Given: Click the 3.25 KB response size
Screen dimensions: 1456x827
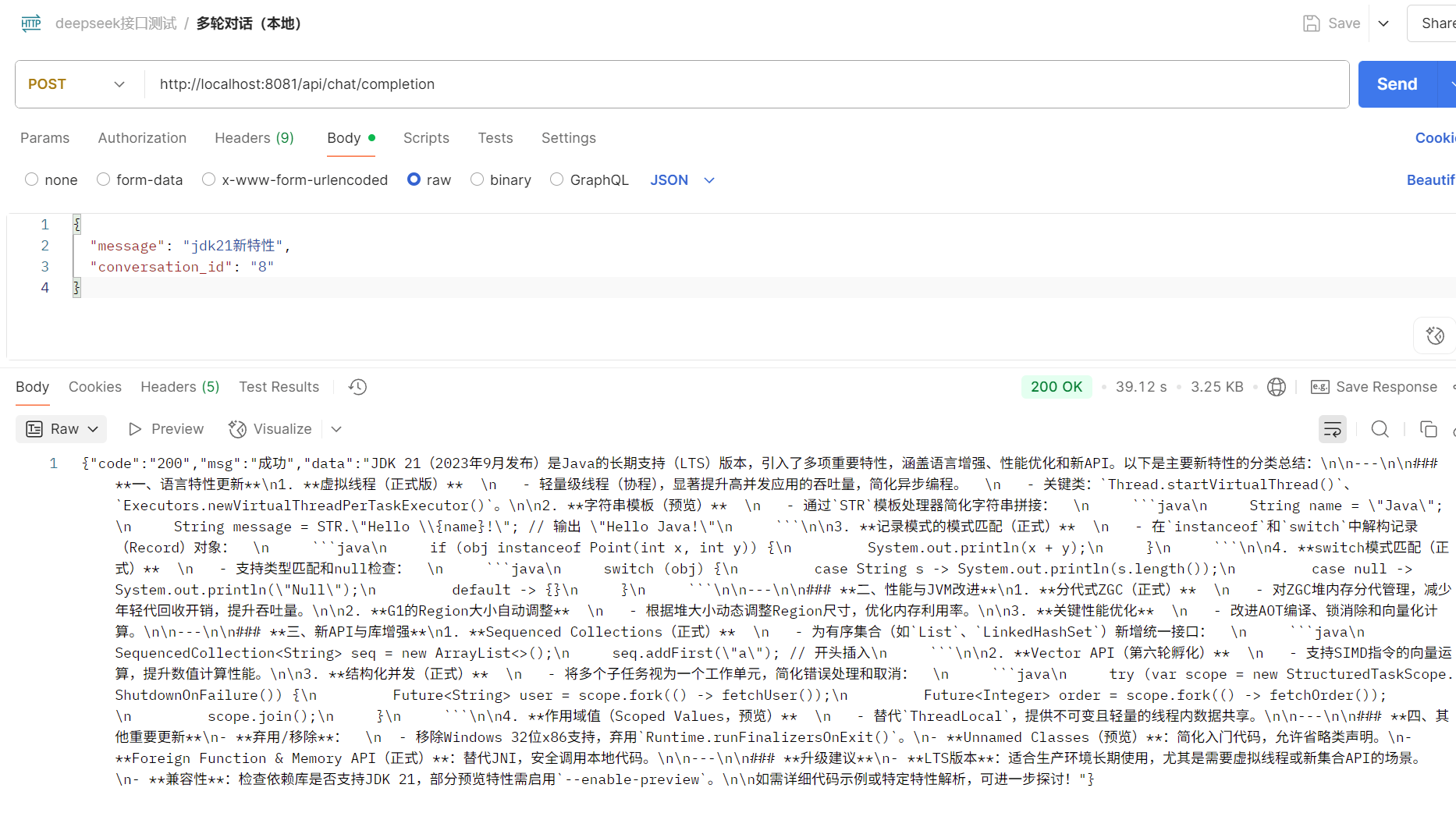Looking at the screenshot, I should click(x=1217, y=387).
